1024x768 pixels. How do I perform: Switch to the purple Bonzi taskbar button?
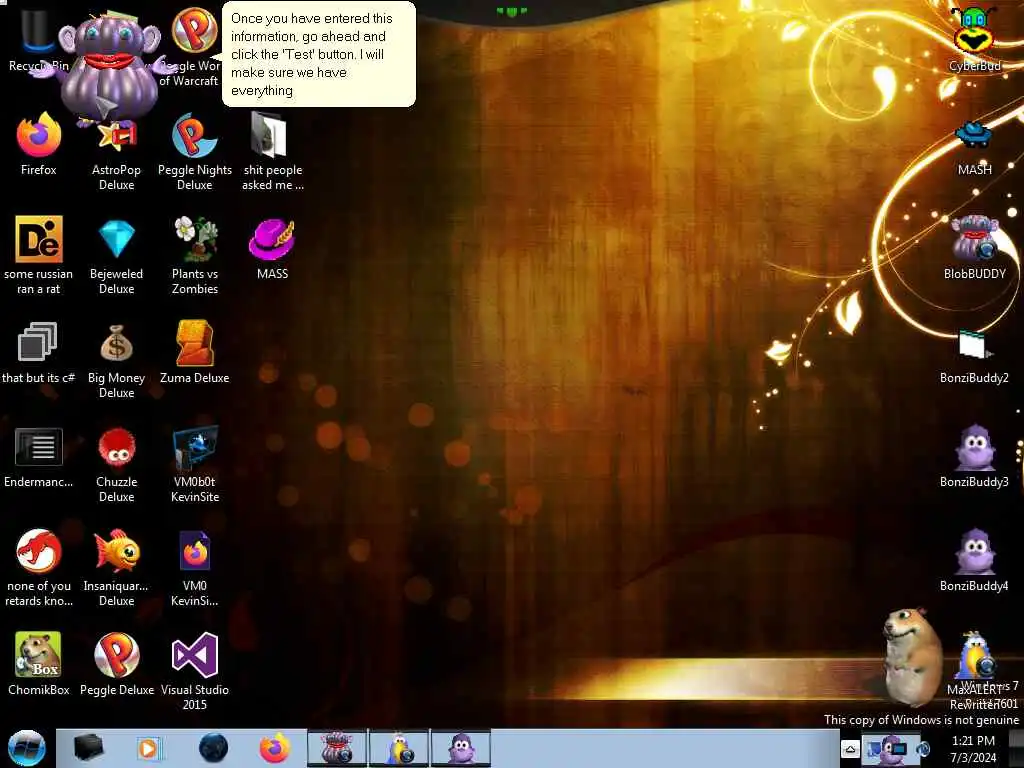pos(460,748)
